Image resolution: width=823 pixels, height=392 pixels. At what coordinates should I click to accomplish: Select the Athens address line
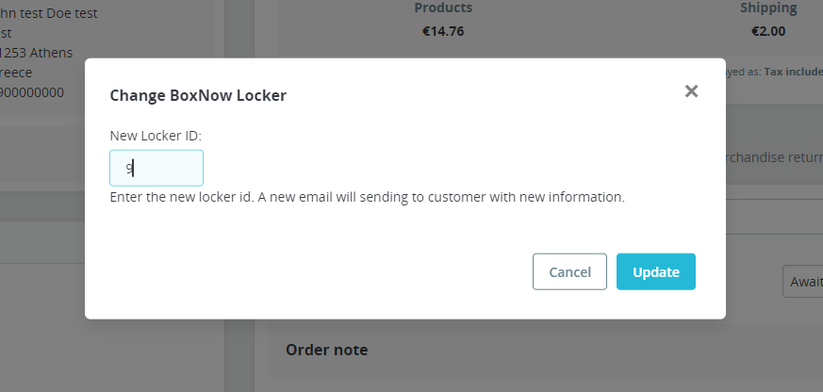tap(36, 53)
